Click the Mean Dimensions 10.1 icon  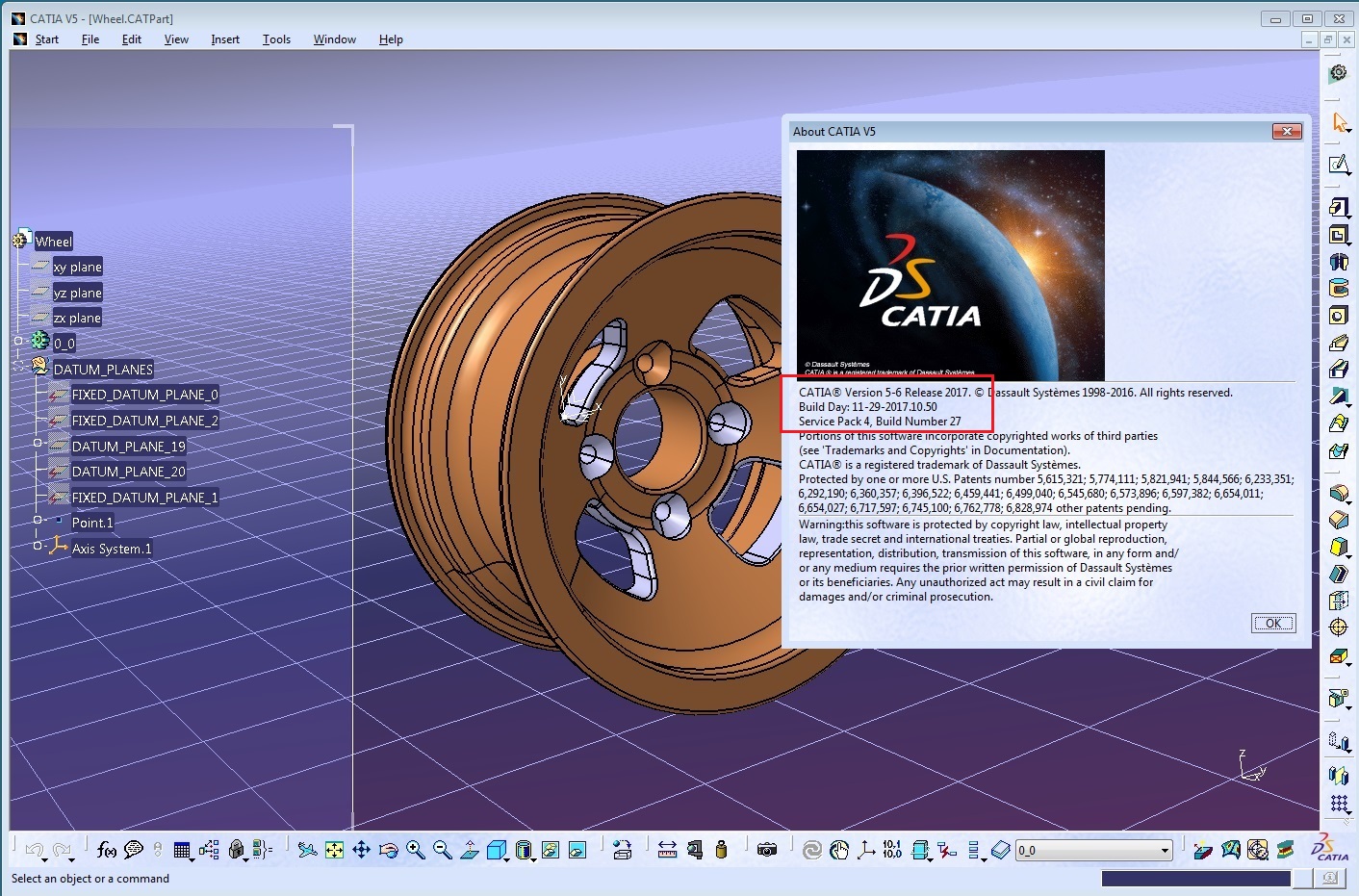892,850
